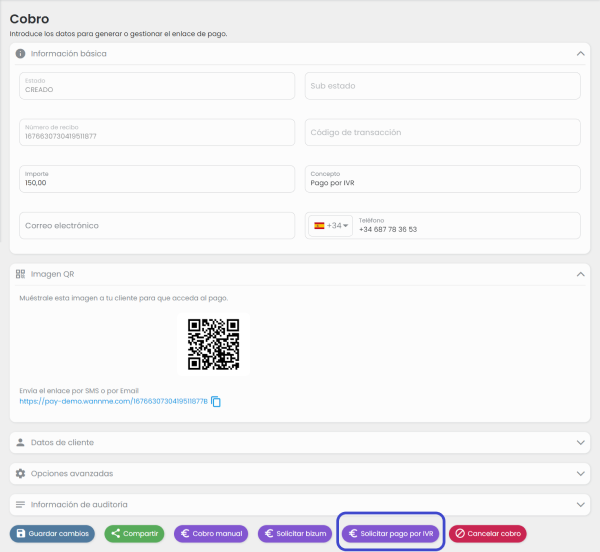
Task: Click the QR code image
Action: click(214, 344)
